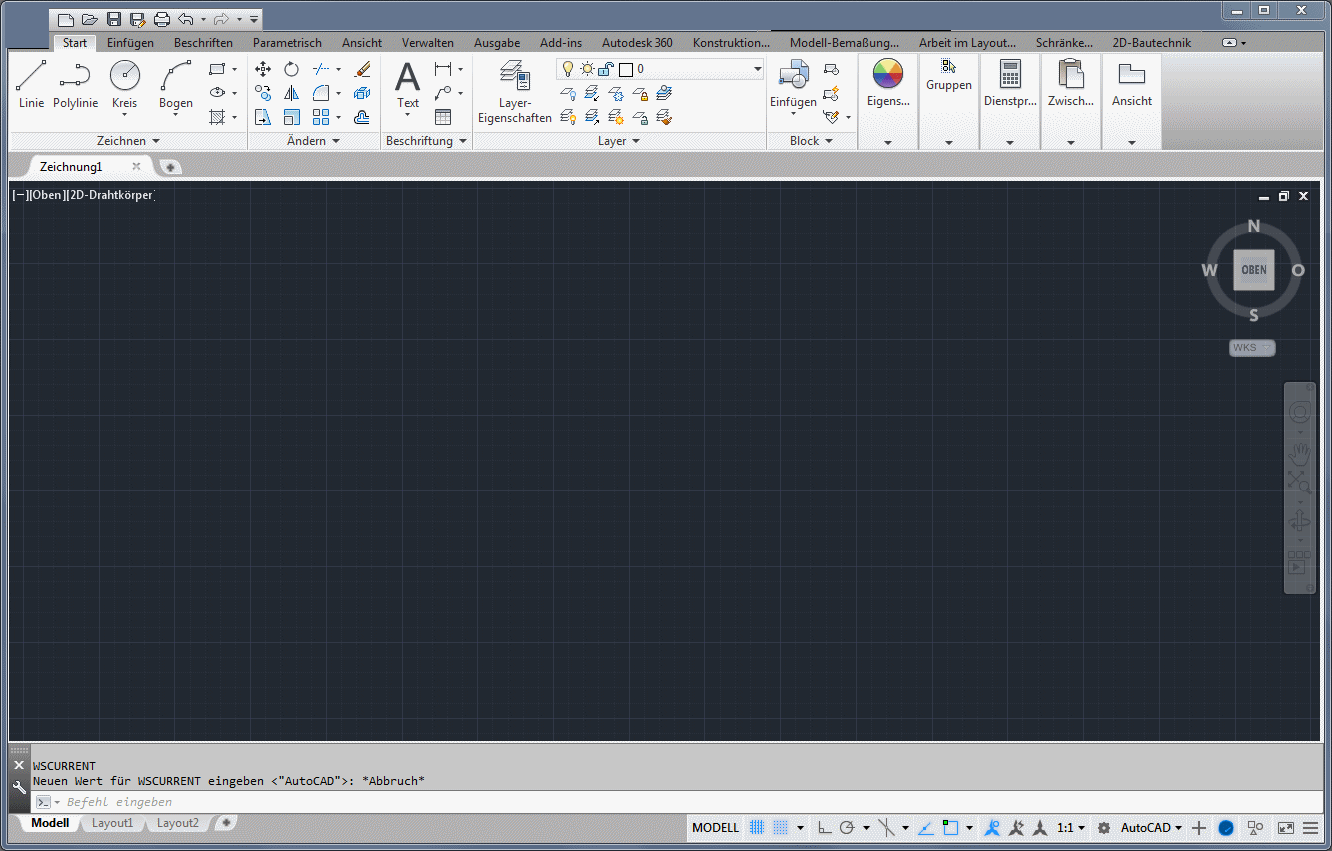This screenshot has height=851, width=1332.
Task: Click the Explode (Ursprung) tool icon
Action: pos(362,93)
